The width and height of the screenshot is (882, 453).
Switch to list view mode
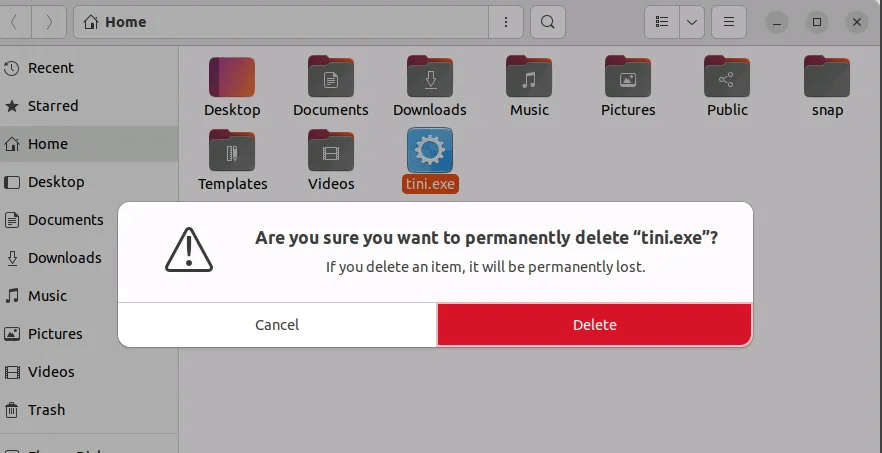(x=661, y=21)
